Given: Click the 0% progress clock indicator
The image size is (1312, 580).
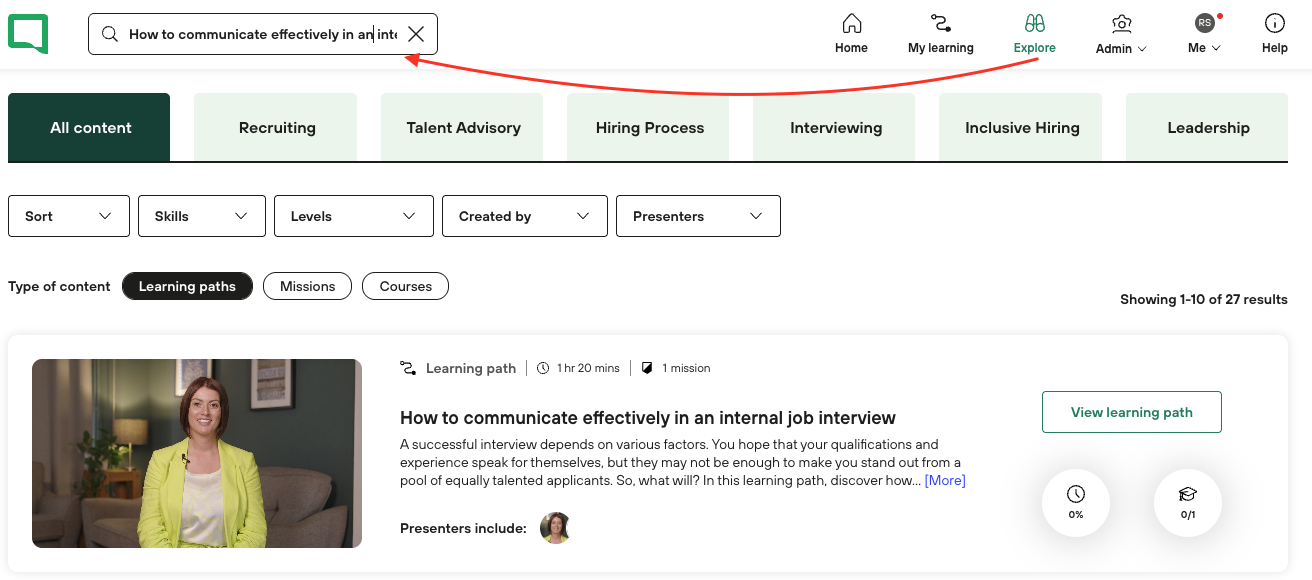Looking at the screenshot, I should click(x=1076, y=503).
